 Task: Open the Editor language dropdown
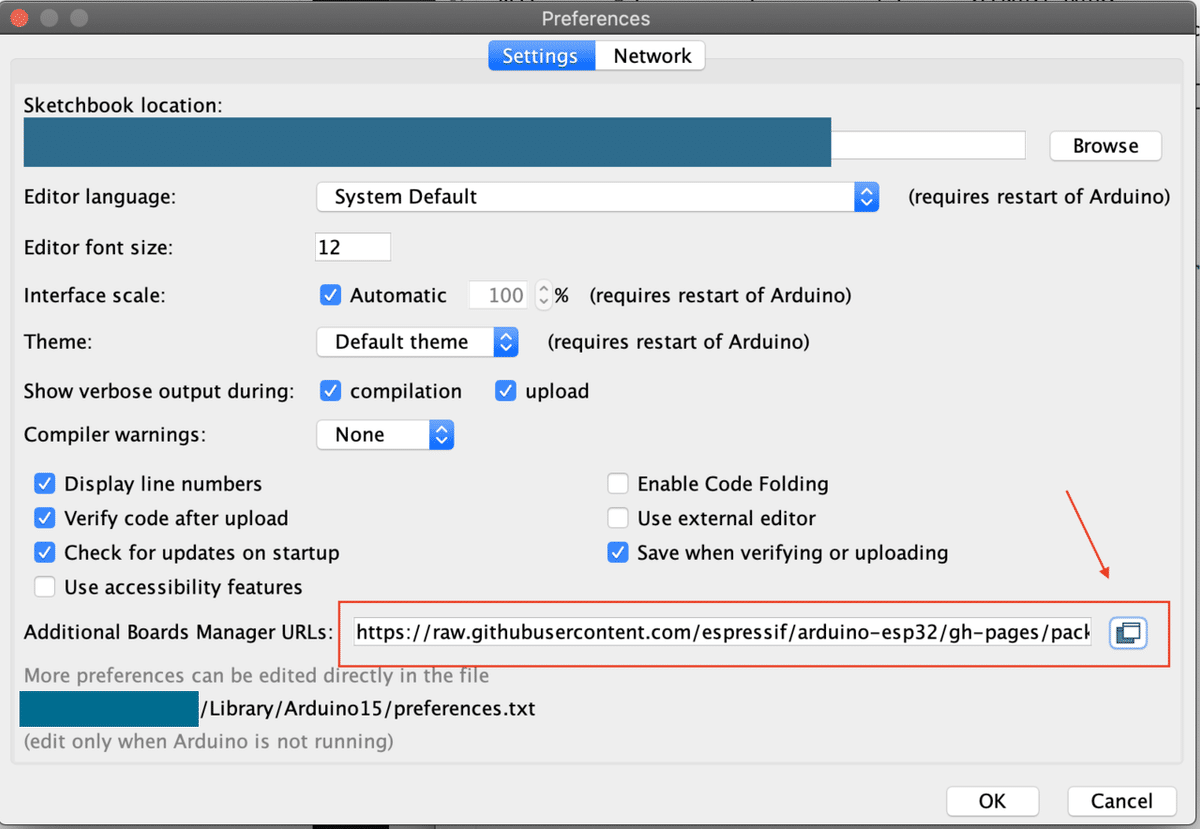(597, 197)
